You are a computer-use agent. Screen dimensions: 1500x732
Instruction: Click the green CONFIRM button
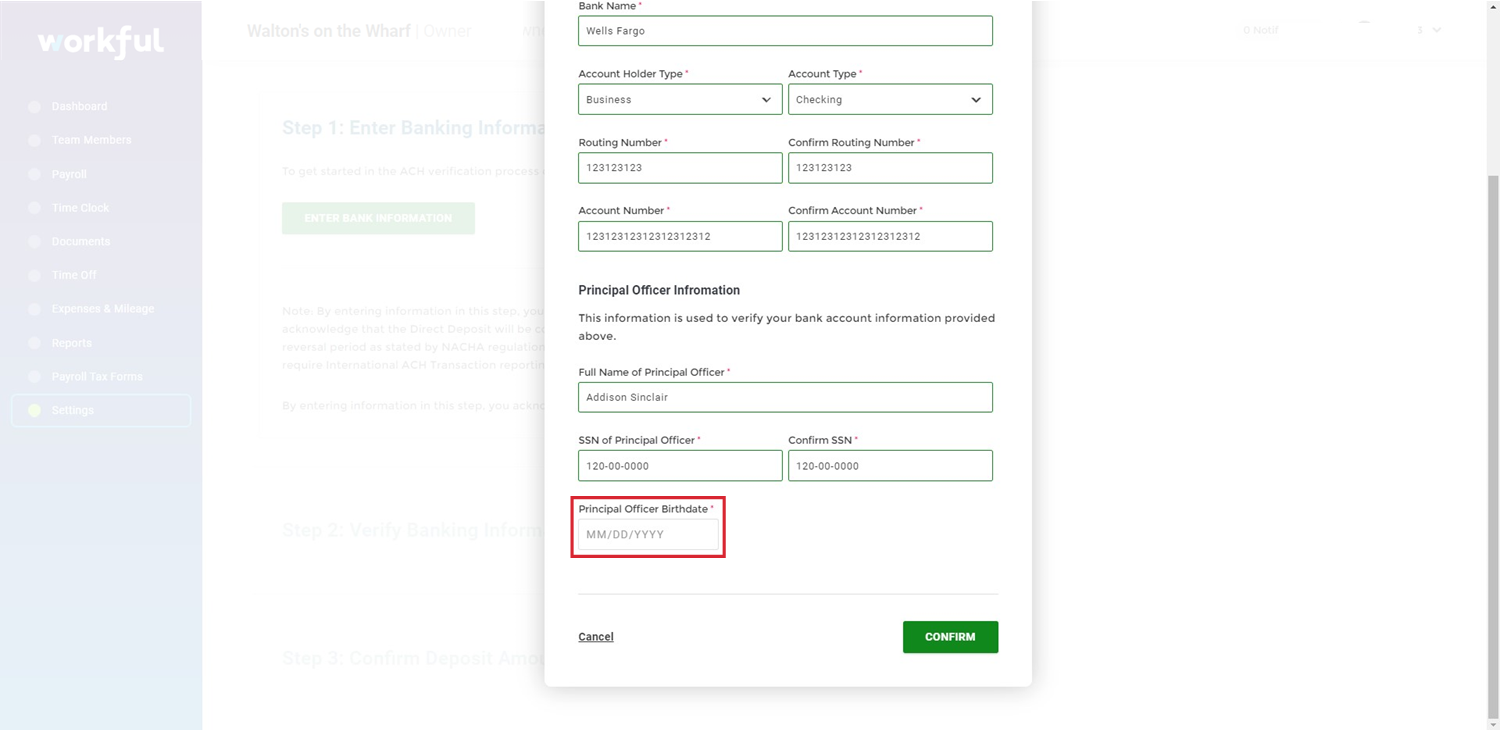click(950, 637)
